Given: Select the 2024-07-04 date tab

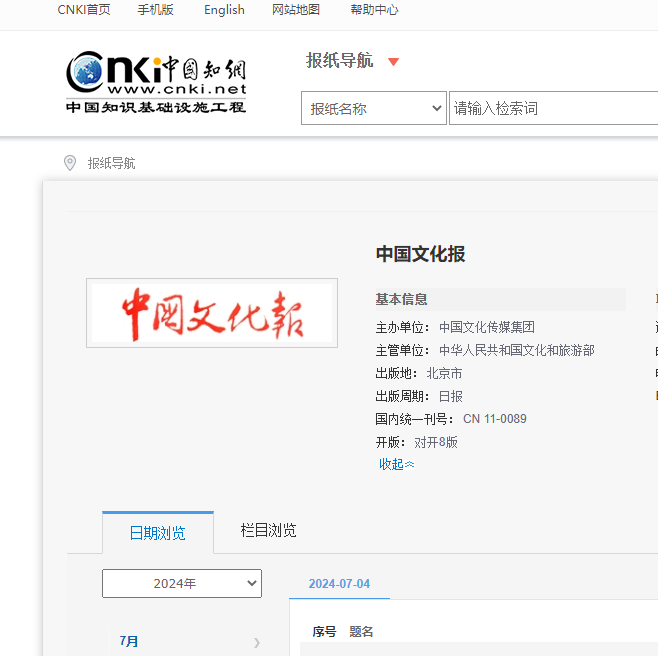Looking at the screenshot, I should 339,584.
